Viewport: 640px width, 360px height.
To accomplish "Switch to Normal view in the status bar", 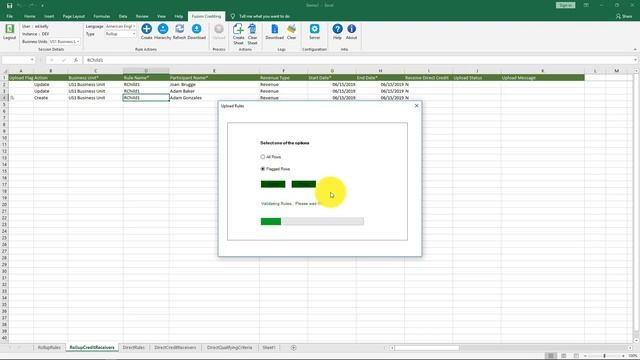I will pyautogui.click(x=551, y=356).
